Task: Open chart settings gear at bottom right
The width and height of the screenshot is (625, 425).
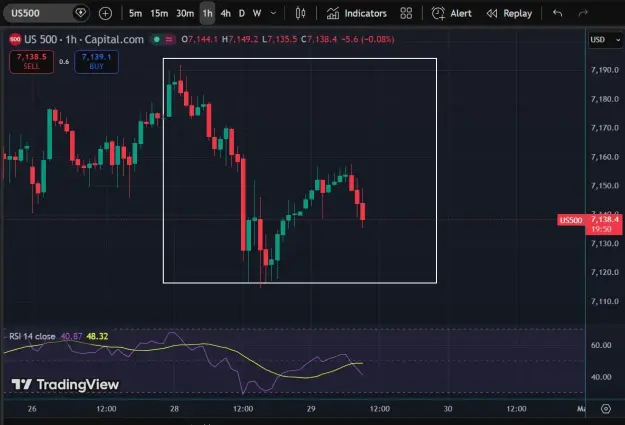Action: coord(605,409)
